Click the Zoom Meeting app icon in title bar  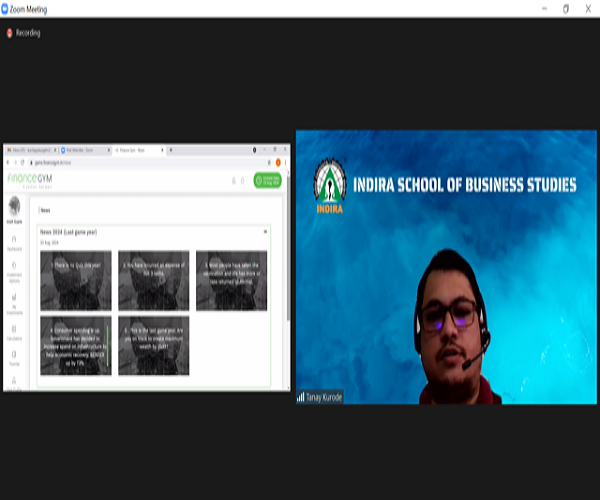pyautogui.click(x=5, y=9)
